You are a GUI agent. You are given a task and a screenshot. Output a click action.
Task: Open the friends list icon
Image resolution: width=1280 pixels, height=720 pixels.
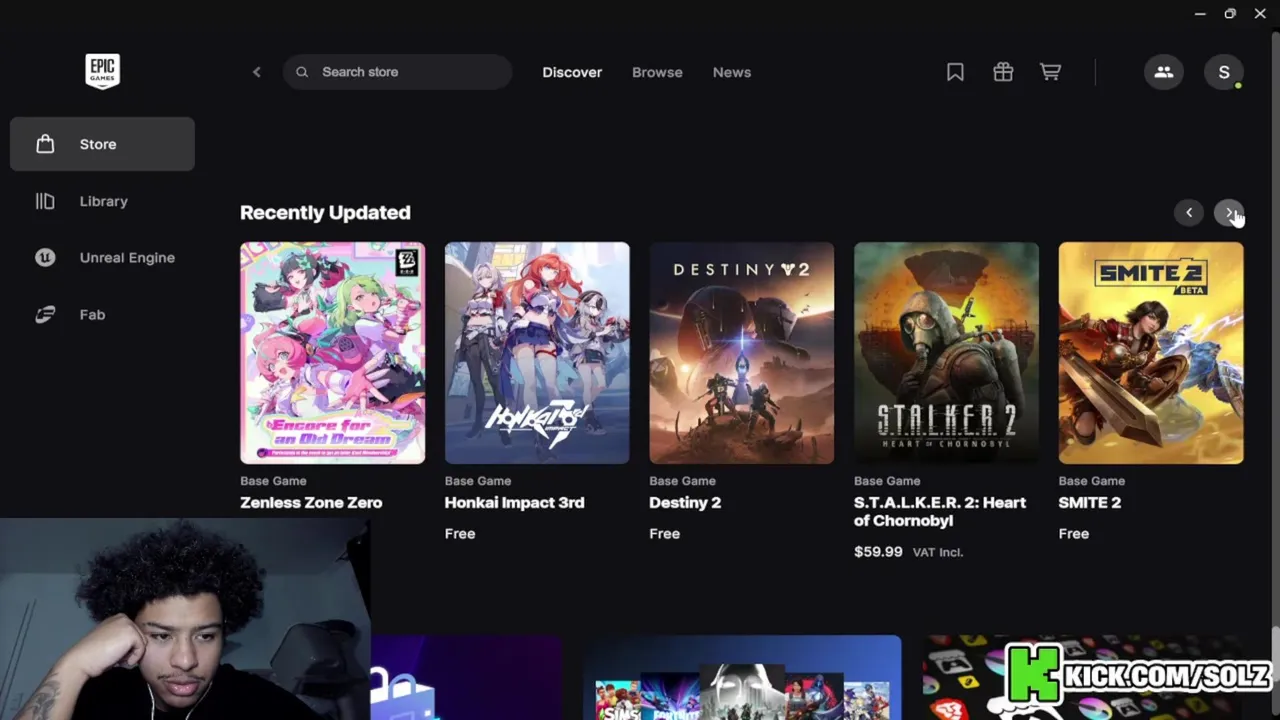(1164, 72)
